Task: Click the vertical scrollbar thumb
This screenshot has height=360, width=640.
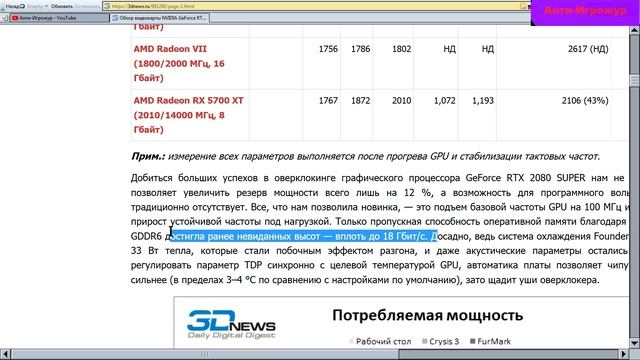Action: [x=634, y=80]
